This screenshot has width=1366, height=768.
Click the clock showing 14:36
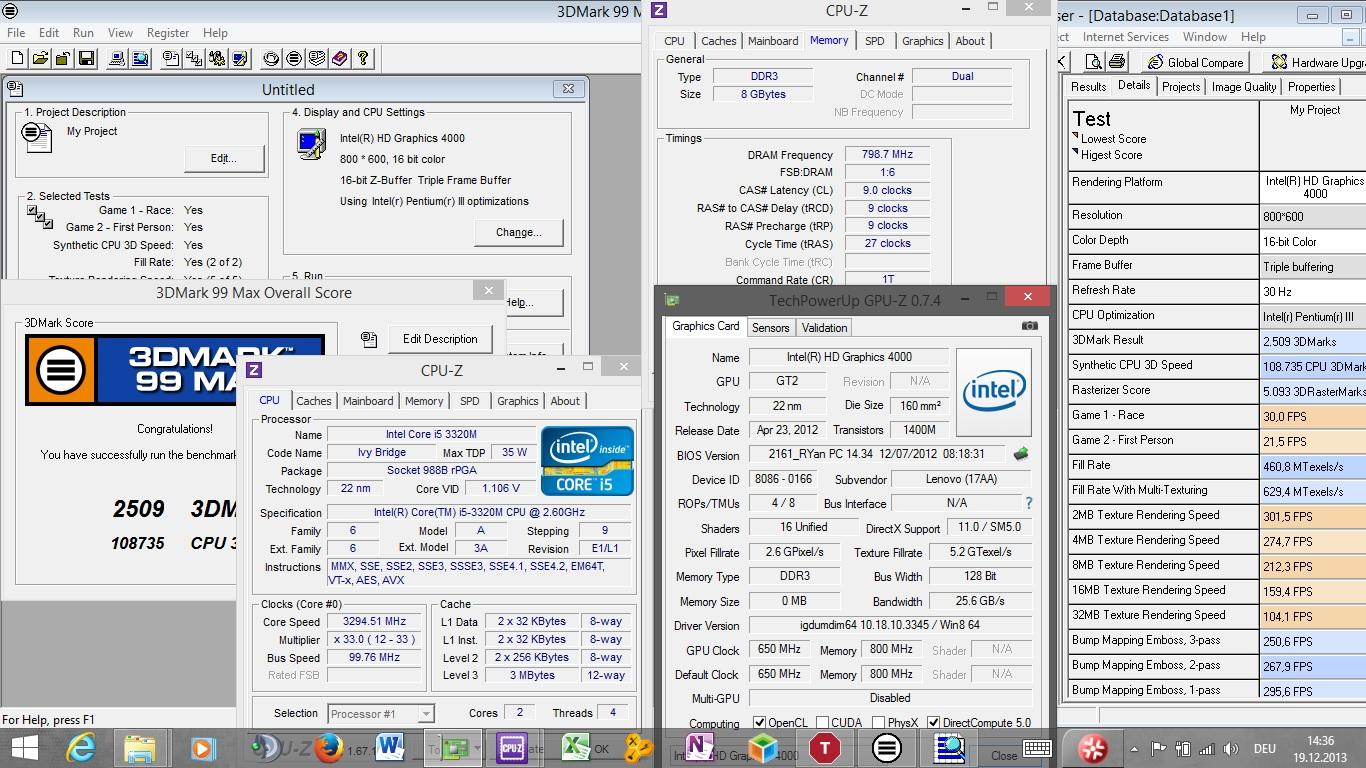1320,741
